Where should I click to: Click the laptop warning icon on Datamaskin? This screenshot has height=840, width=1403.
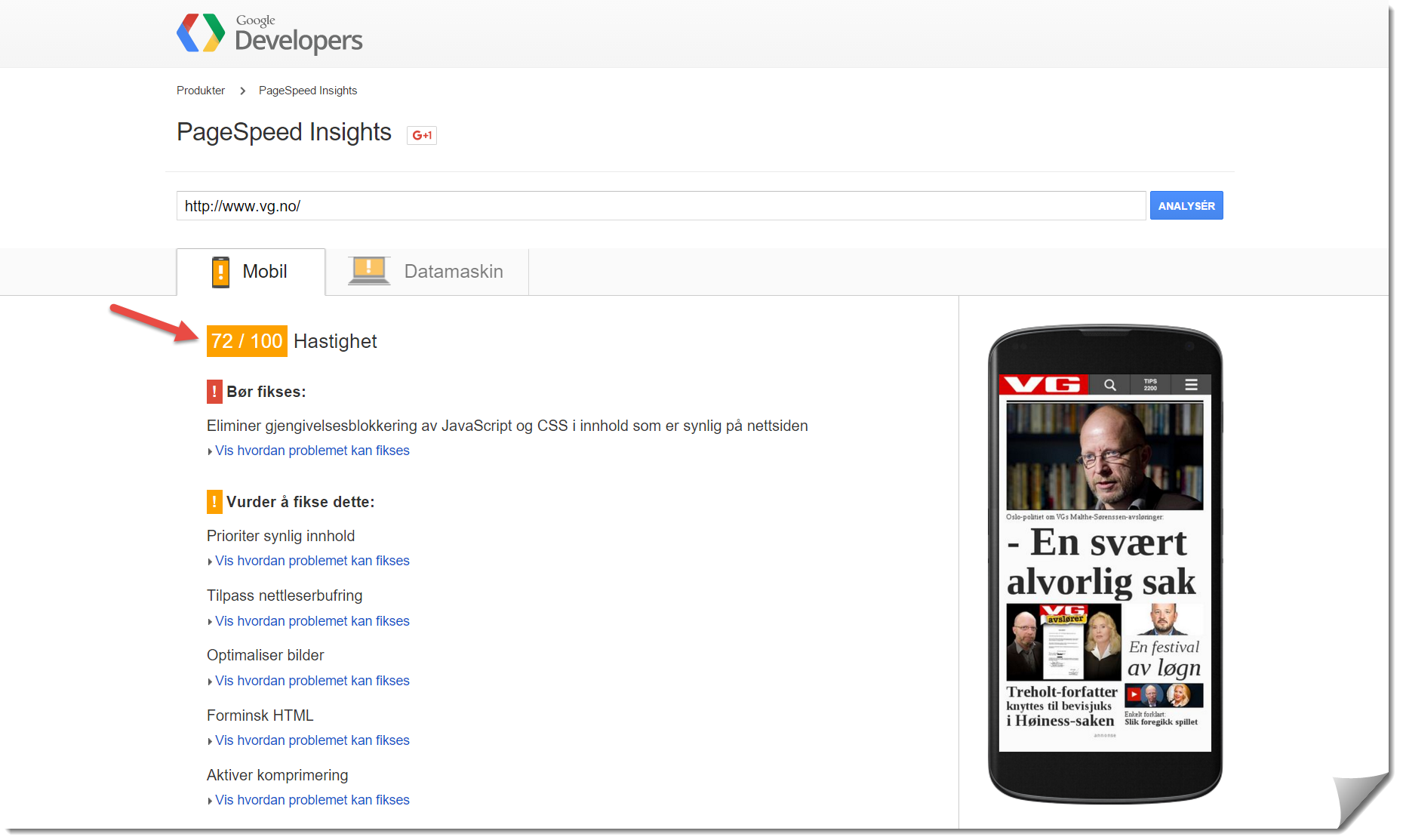369,271
